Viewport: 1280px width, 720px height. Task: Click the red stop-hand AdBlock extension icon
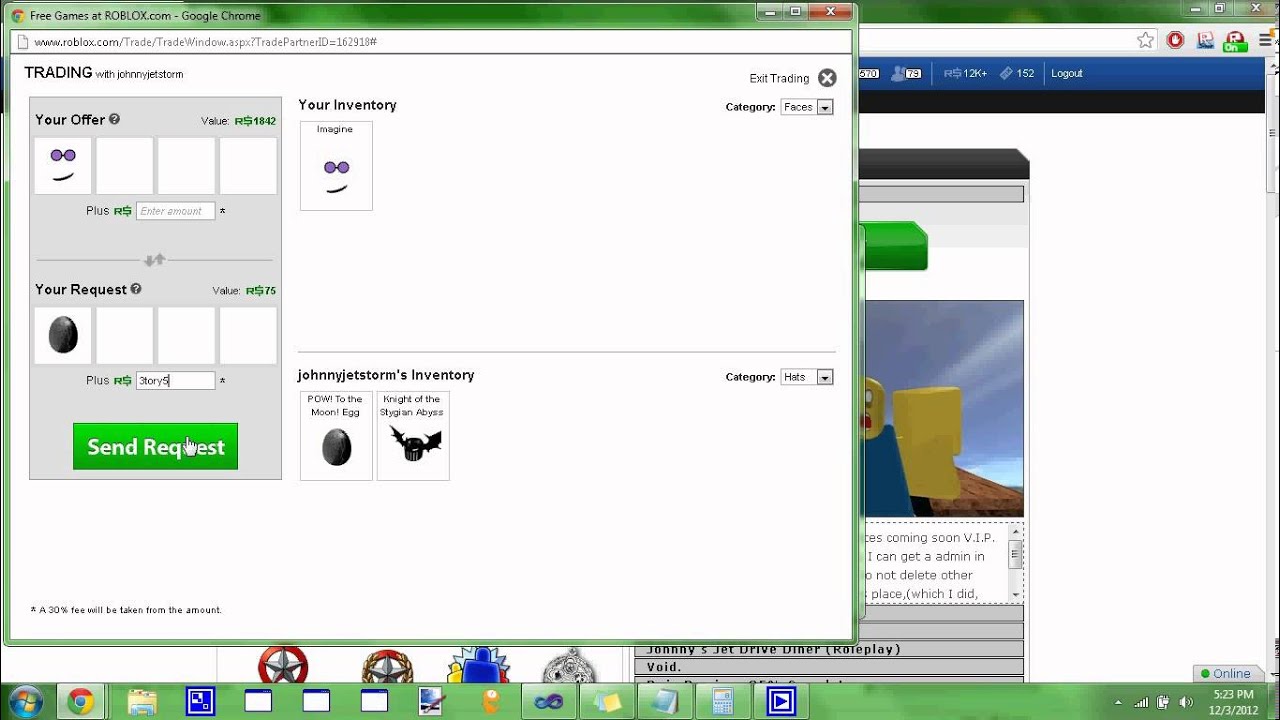pos(1176,40)
